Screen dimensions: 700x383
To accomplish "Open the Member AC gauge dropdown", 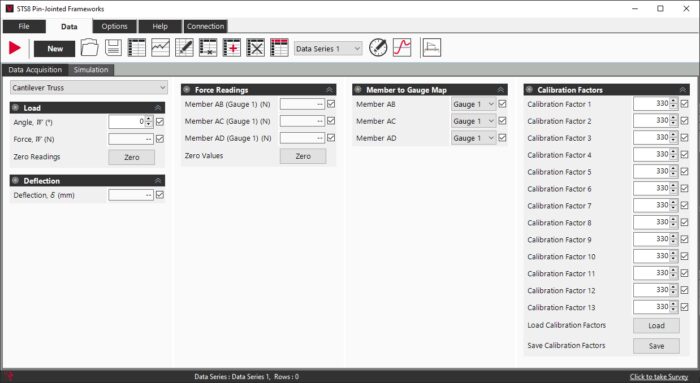I will coord(474,121).
